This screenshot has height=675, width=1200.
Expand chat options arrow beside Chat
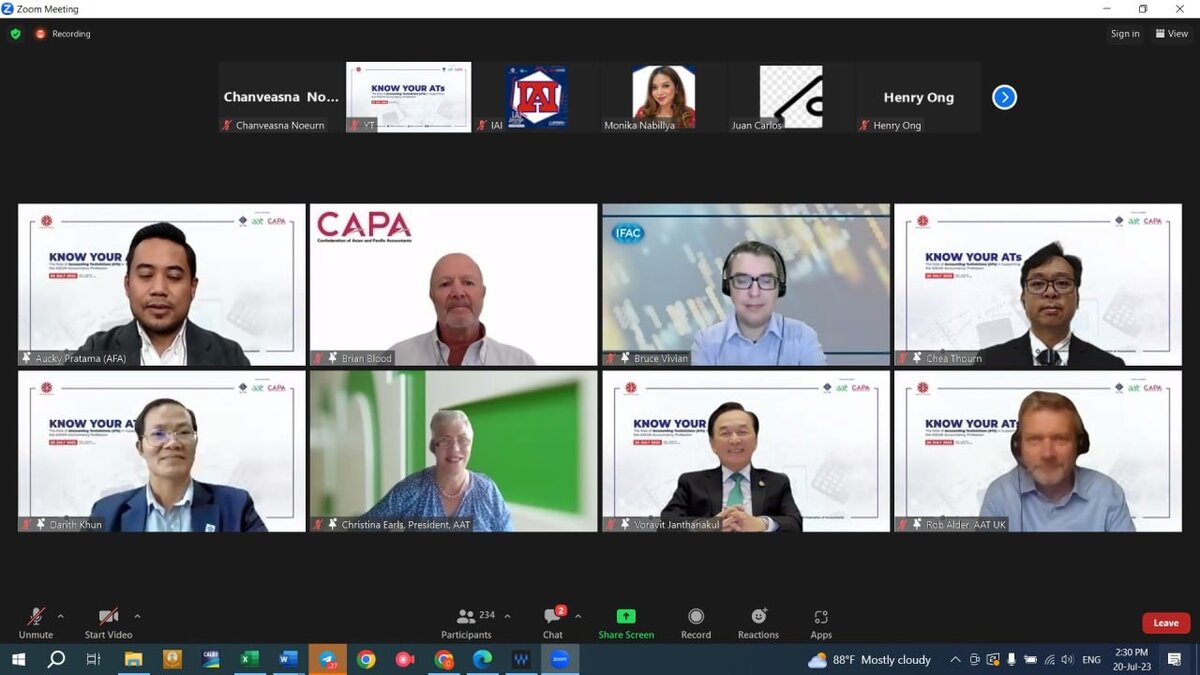pos(577,616)
